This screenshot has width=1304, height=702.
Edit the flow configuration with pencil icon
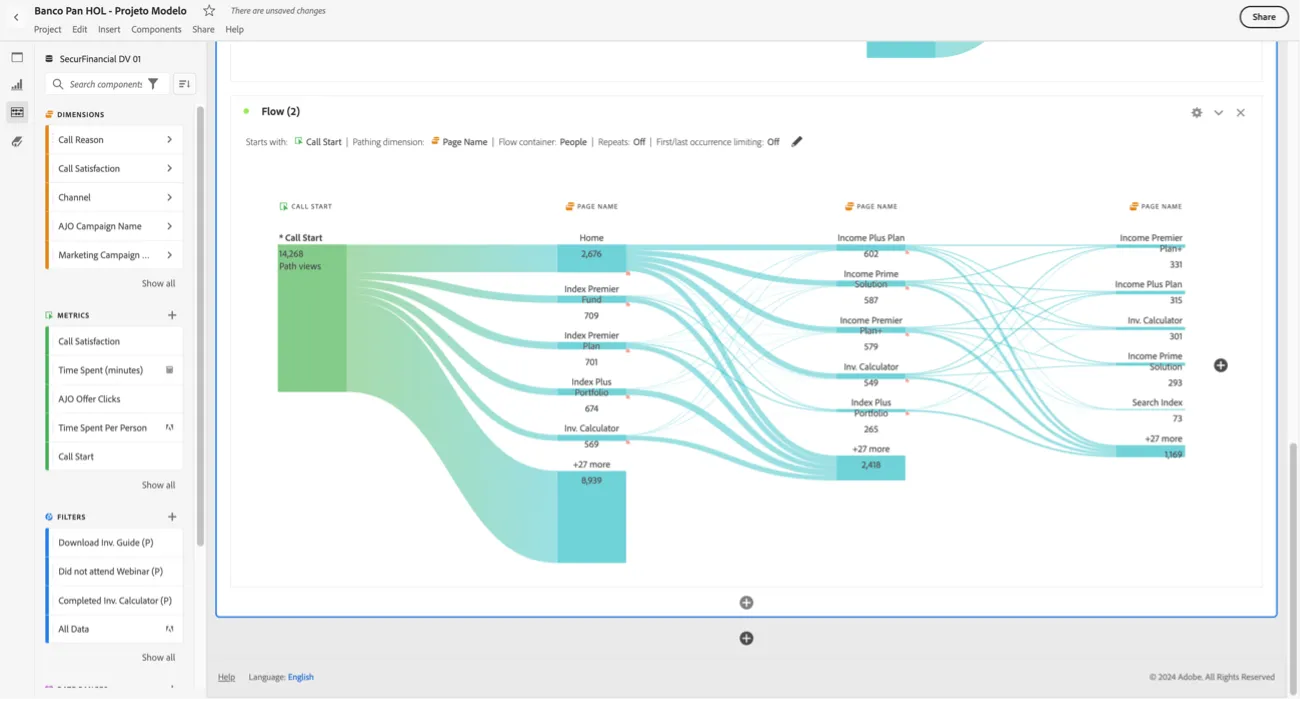(x=797, y=142)
